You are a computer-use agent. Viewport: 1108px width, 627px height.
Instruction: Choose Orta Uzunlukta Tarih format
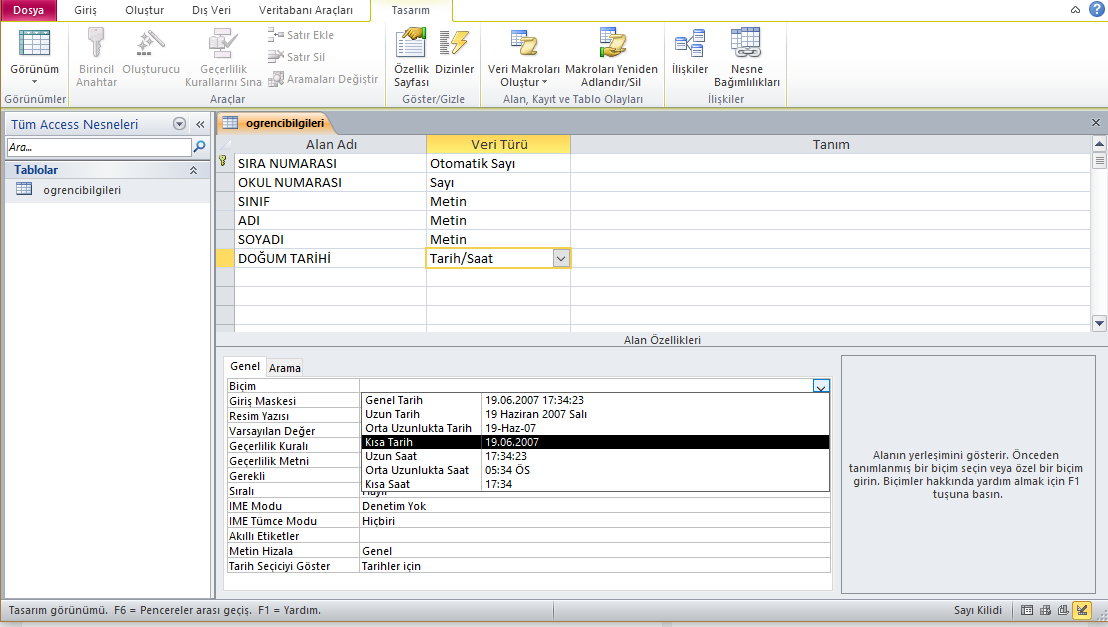(x=595, y=428)
